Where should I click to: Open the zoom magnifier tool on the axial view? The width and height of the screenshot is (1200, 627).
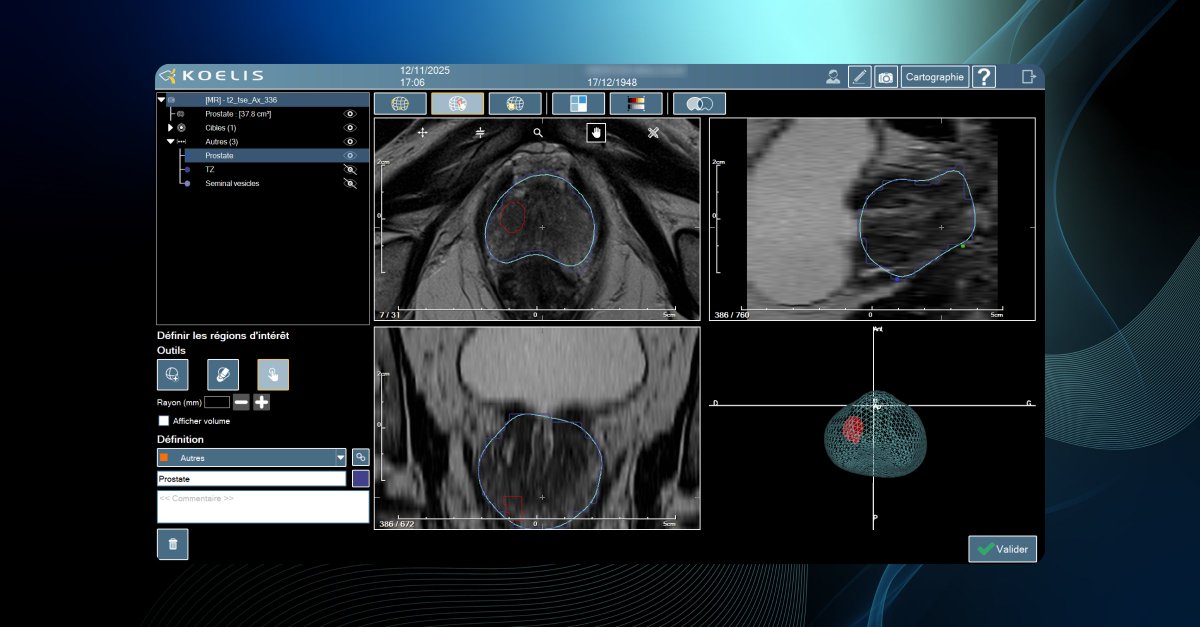tap(540, 131)
